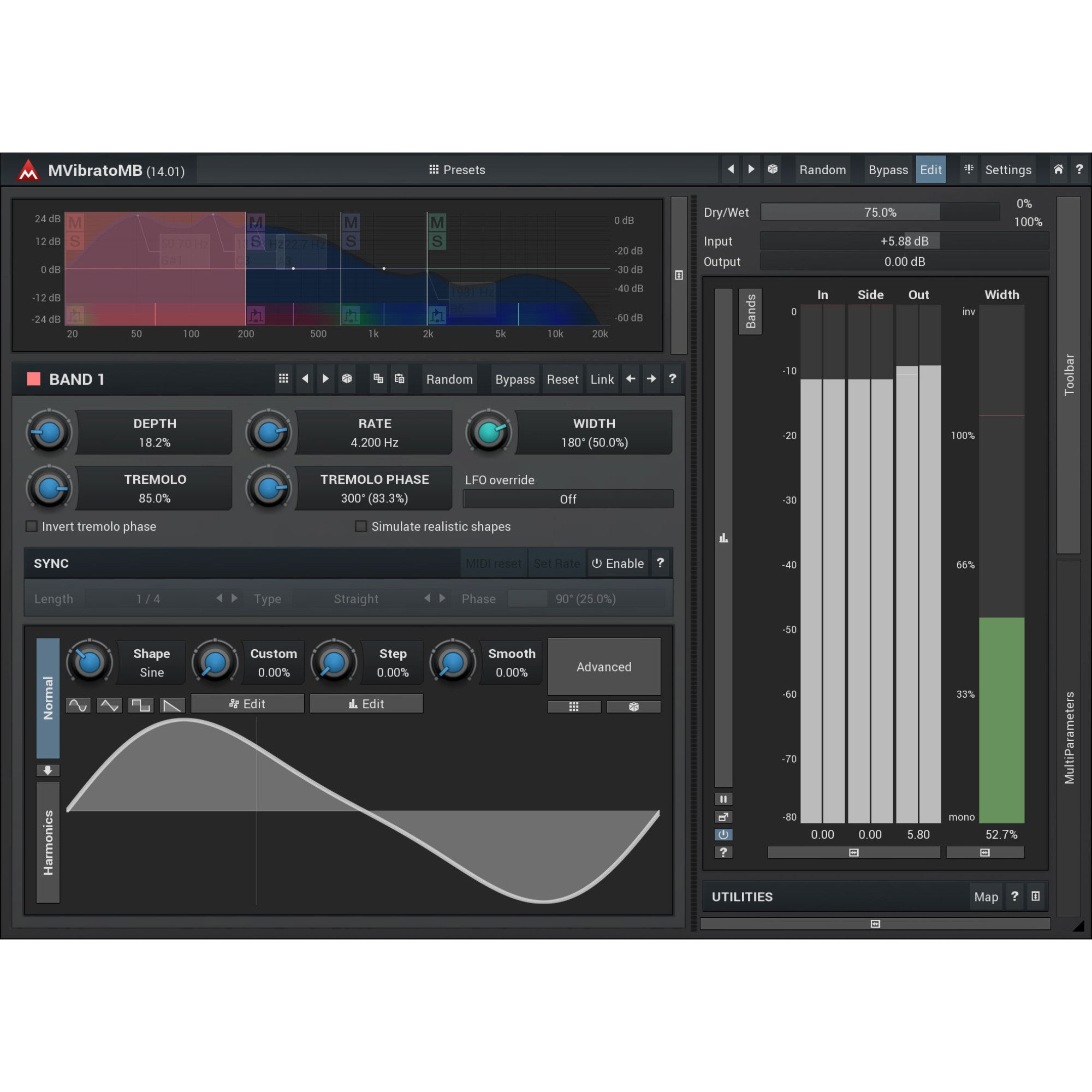
Task: Select the sine wave shape icon
Action: (x=78, y=705)
